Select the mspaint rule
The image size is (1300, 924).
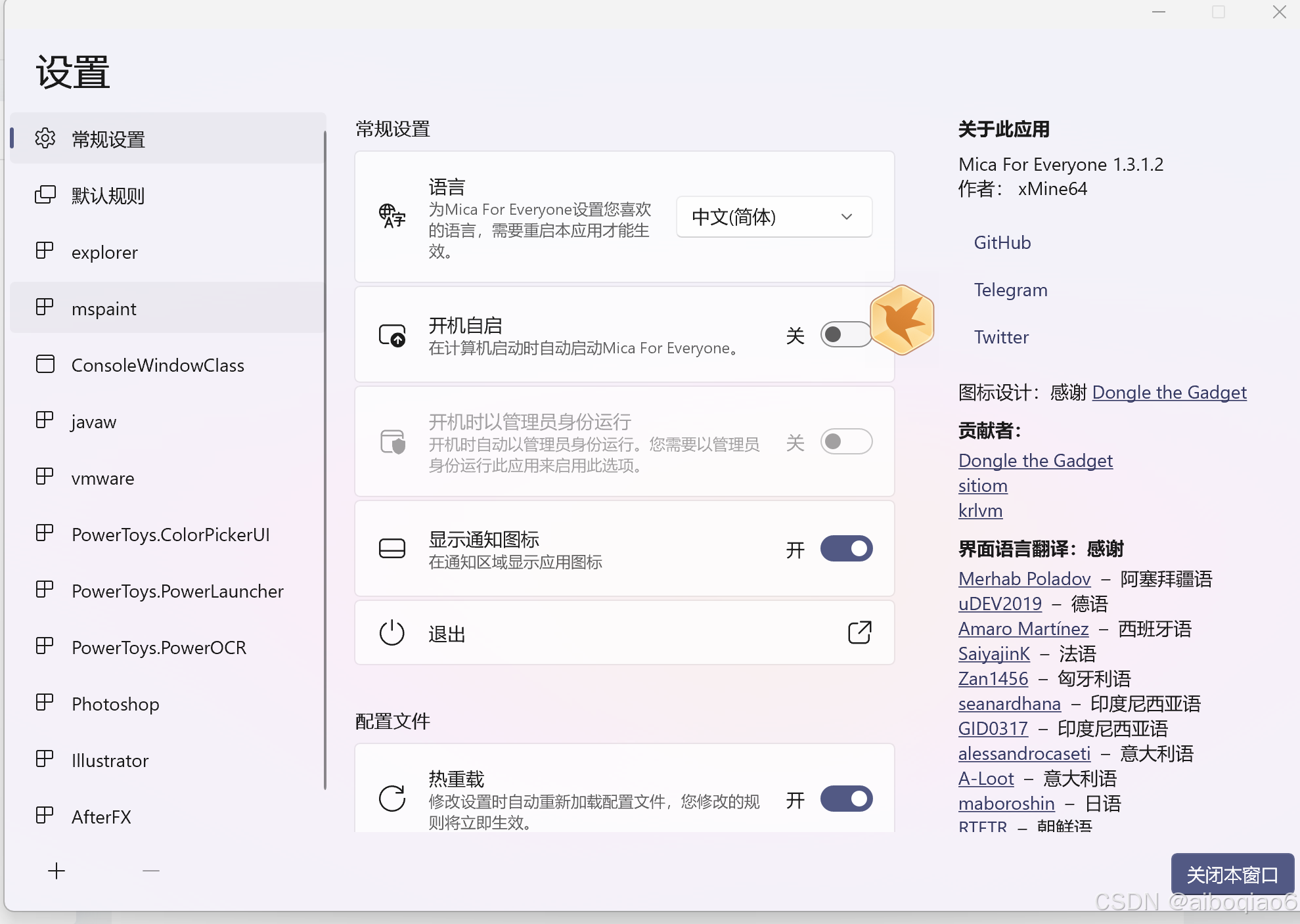pyautogui.click(x=168, y=308)
